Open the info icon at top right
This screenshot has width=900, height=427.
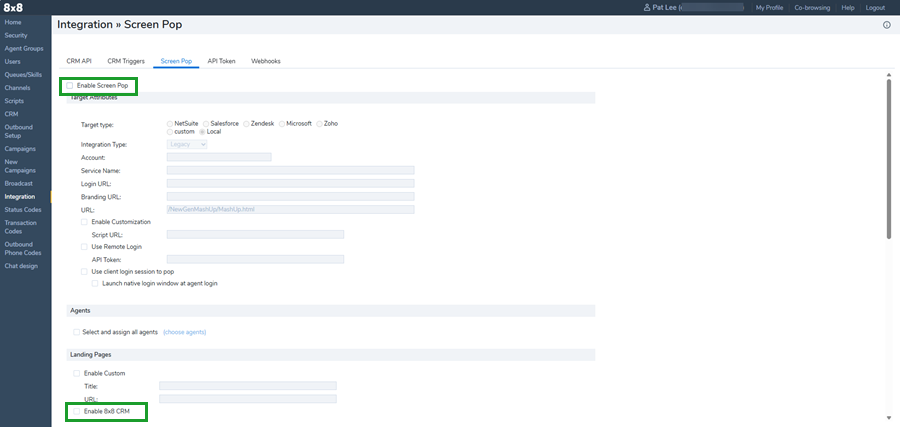coord(886,25)
